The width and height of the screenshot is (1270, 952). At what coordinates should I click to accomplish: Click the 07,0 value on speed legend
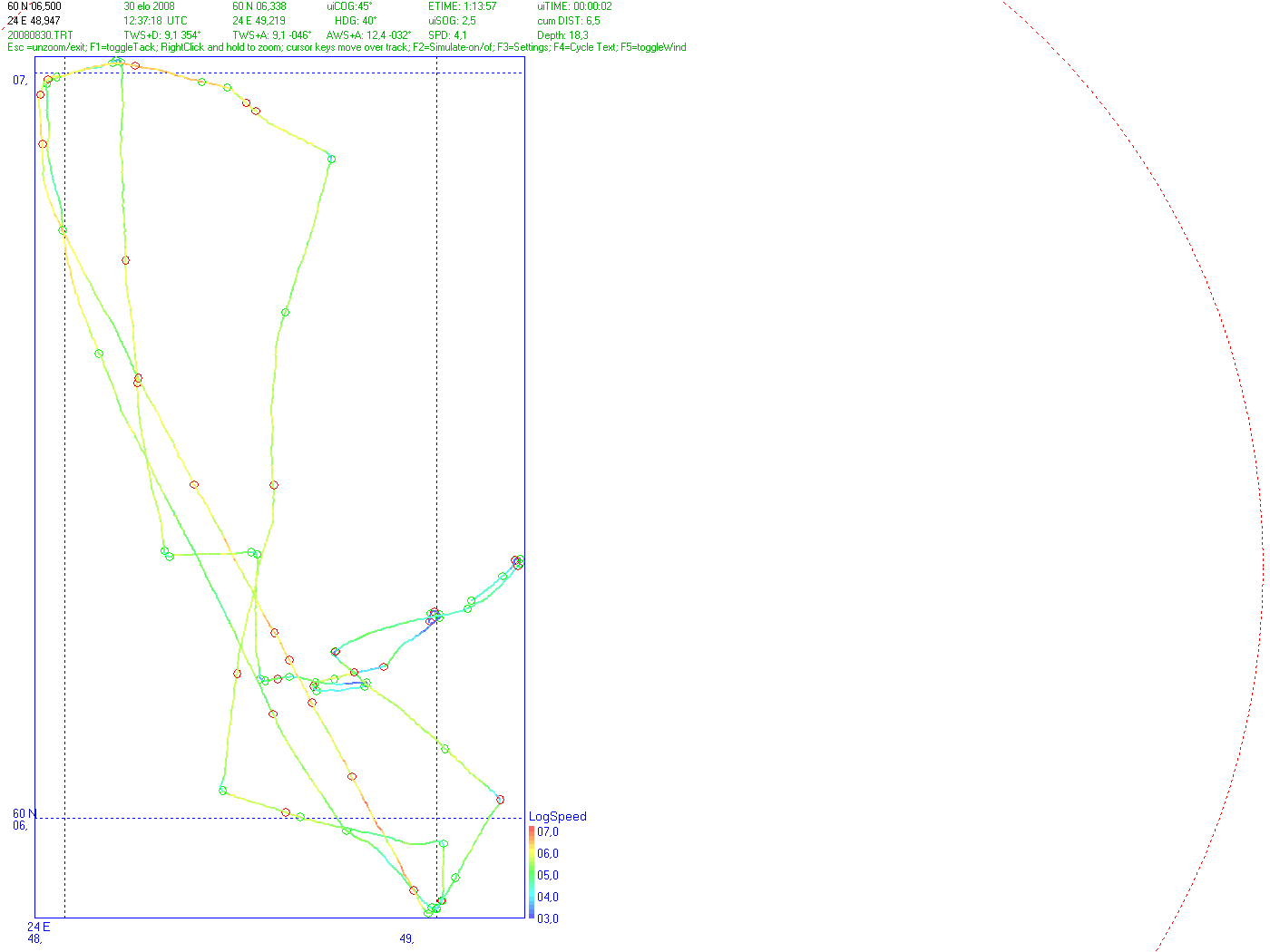click(x=548, y=832)
